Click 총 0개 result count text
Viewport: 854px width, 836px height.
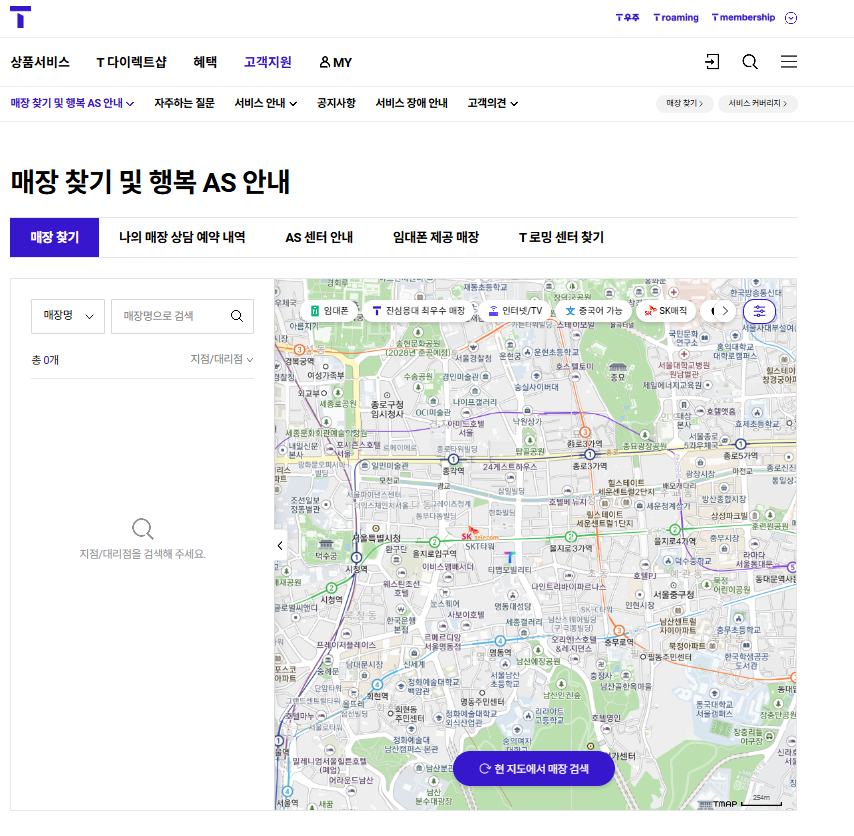[45, 360]
